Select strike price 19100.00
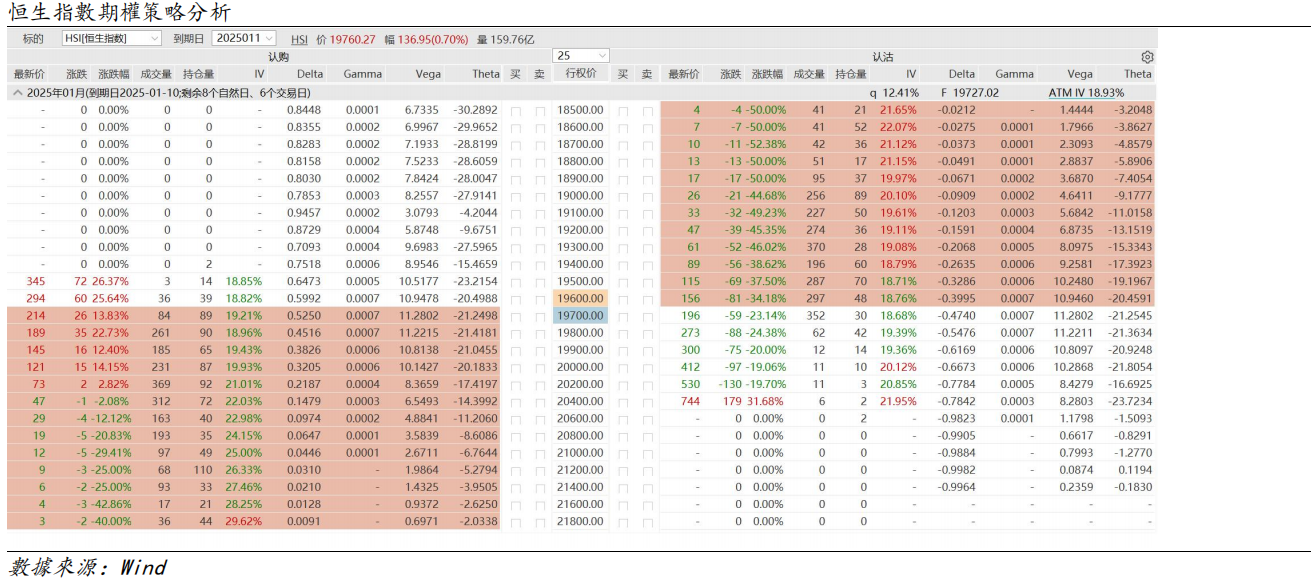 (581, 212)
